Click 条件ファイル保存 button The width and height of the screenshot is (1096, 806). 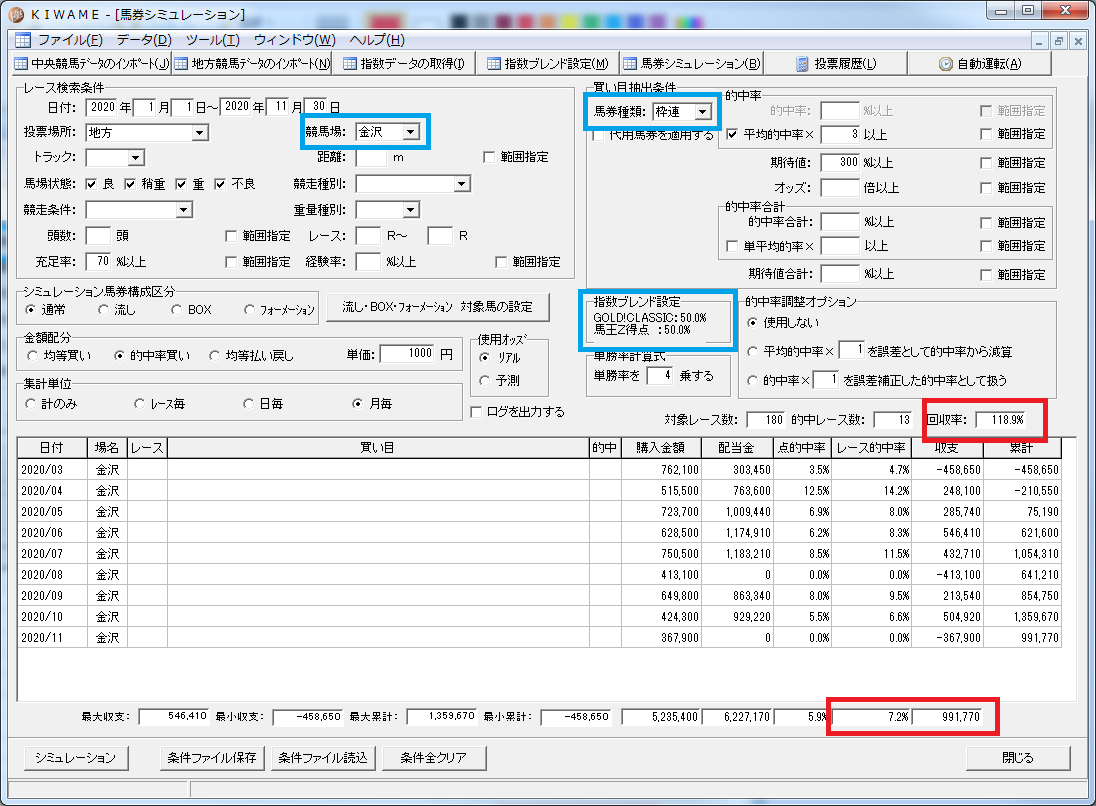coord(212,758)
